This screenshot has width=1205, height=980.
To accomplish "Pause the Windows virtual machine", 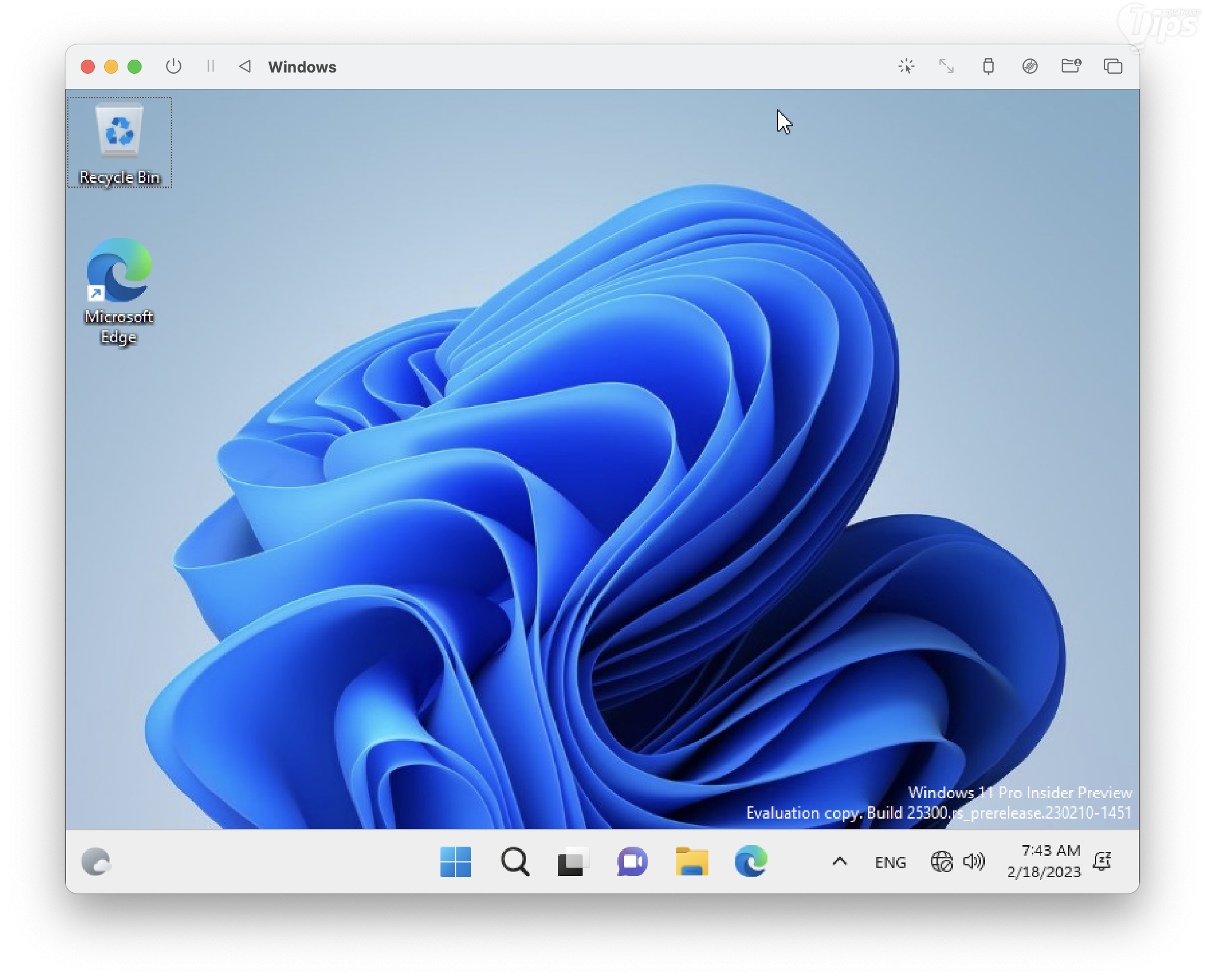I will (x=211, y=67).
